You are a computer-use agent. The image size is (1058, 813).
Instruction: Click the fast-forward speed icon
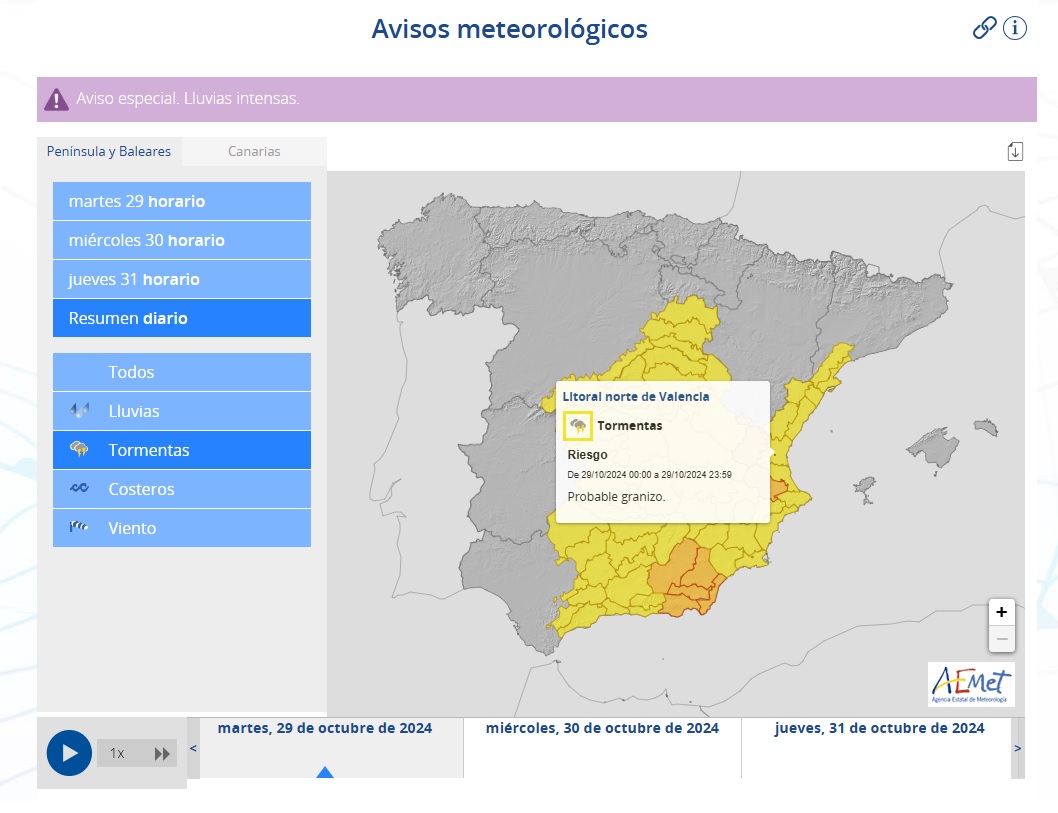pos(162,753)
